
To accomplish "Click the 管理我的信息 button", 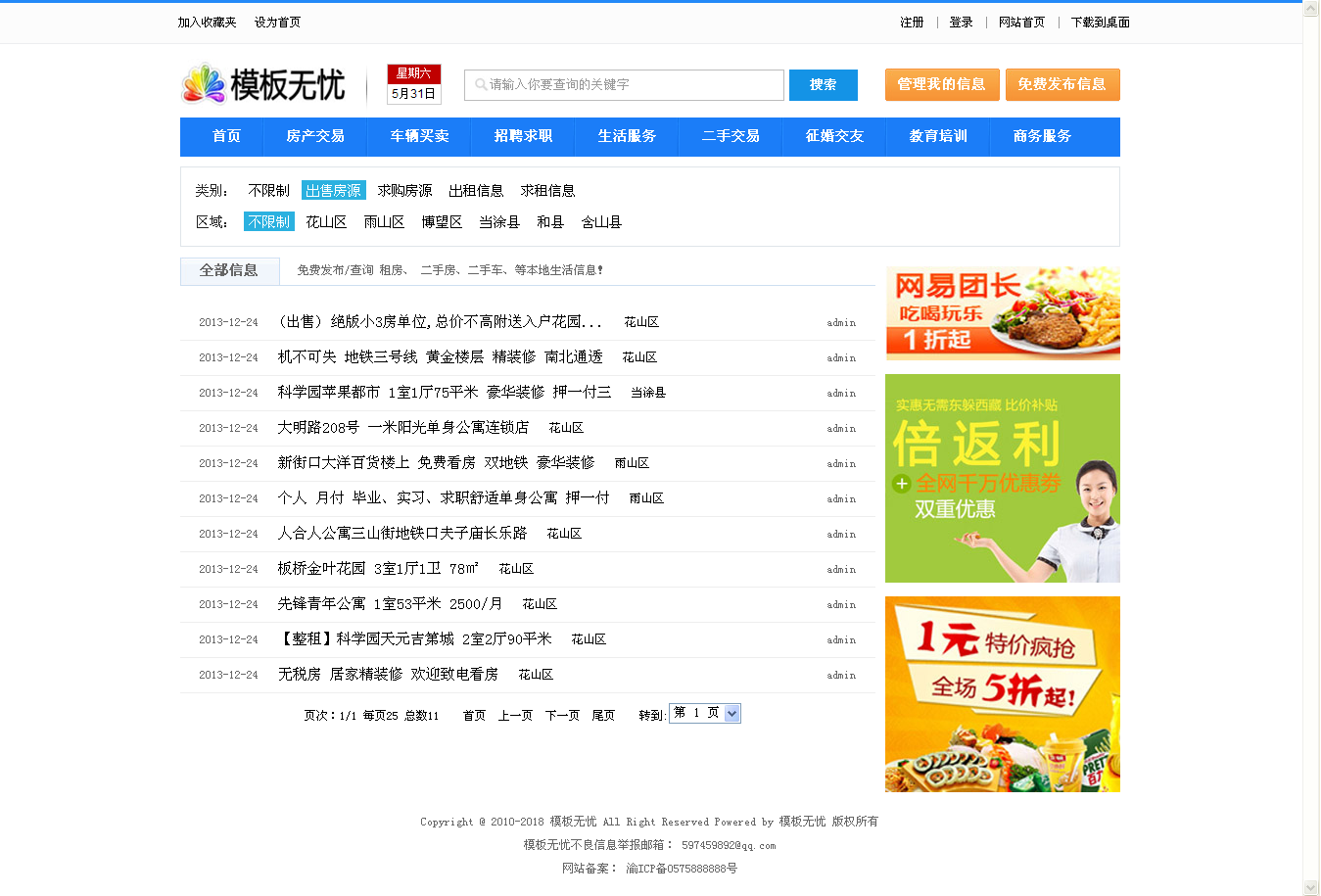I will [941, 84].
